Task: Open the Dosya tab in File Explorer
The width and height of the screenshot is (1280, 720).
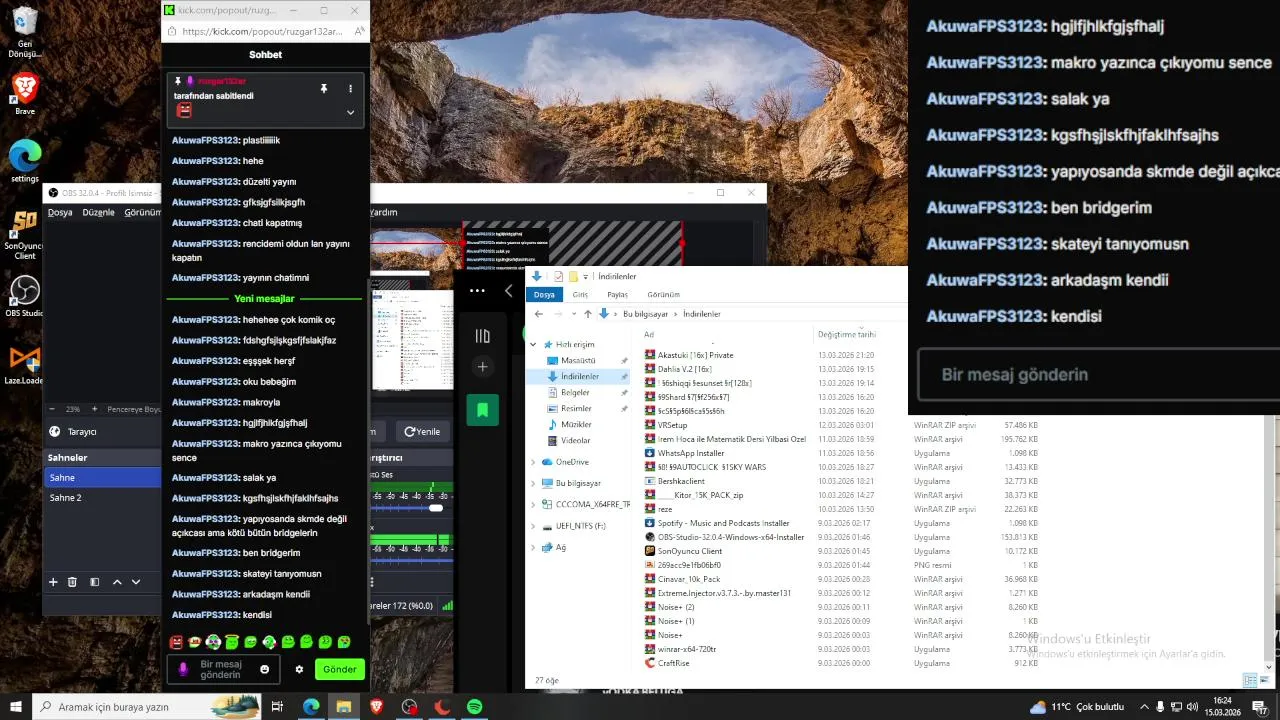Action: coord(544,294)
